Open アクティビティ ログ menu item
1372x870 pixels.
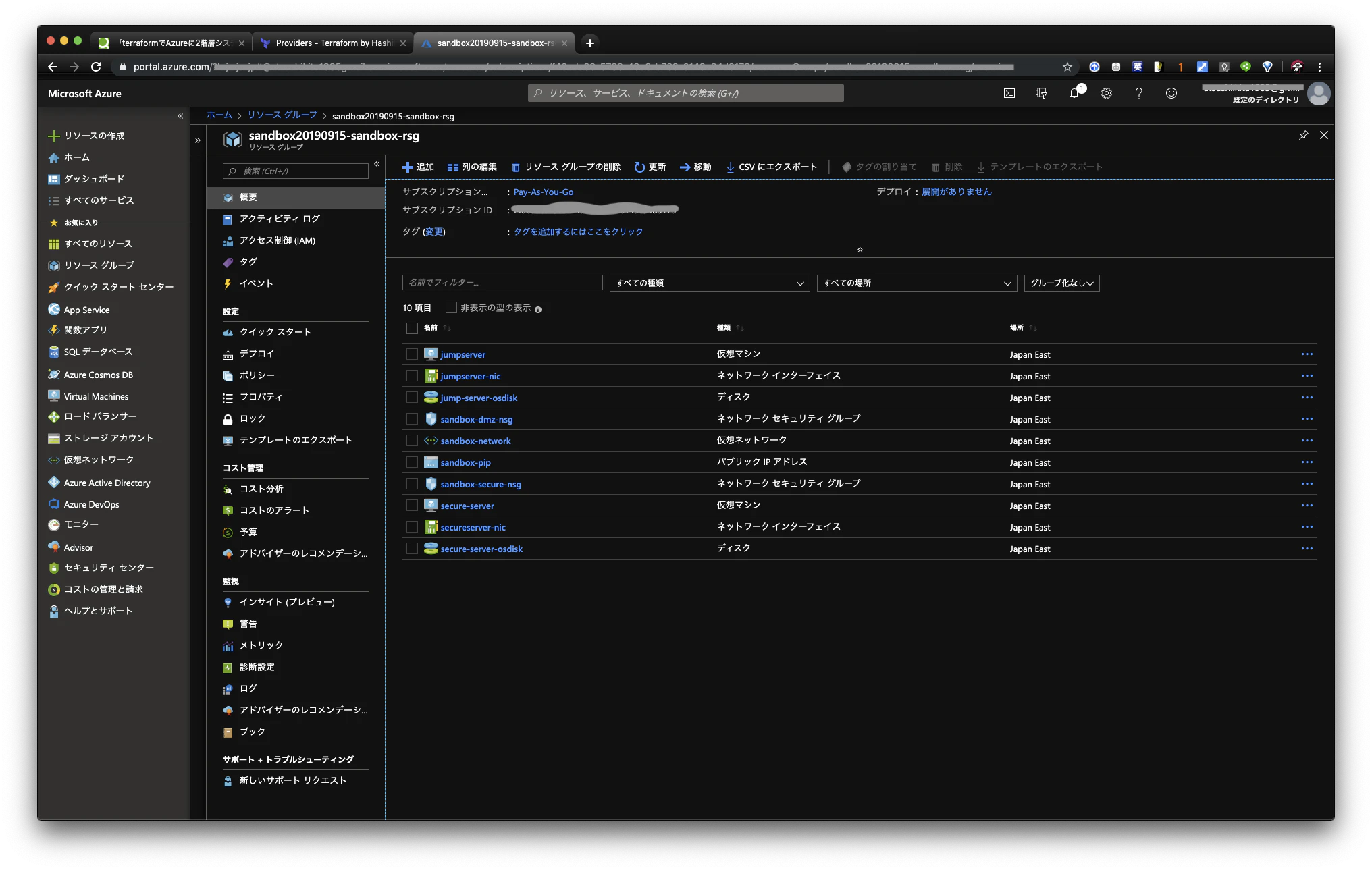[x=280, y=219]
